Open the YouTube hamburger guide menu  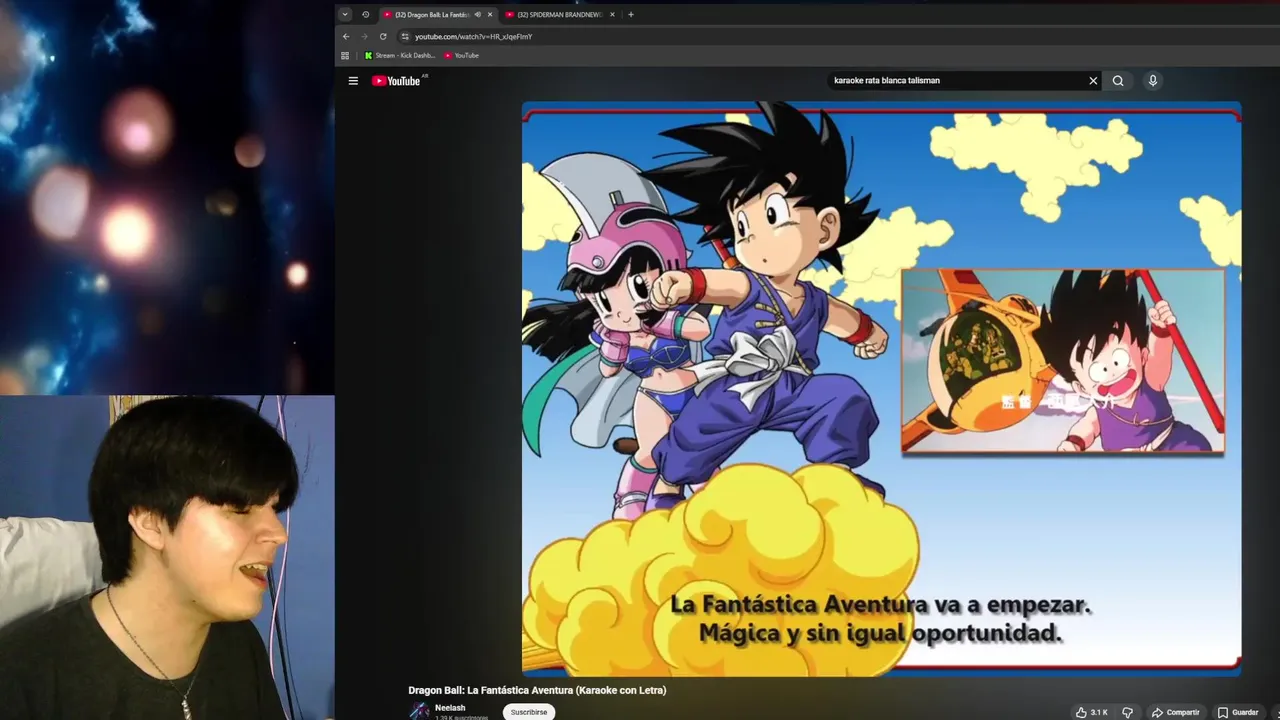[353, 81]
